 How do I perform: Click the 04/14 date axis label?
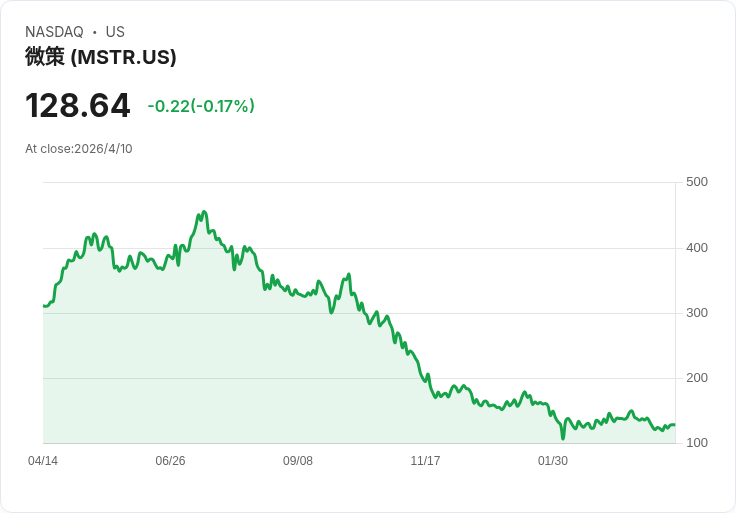pos(43,461)
